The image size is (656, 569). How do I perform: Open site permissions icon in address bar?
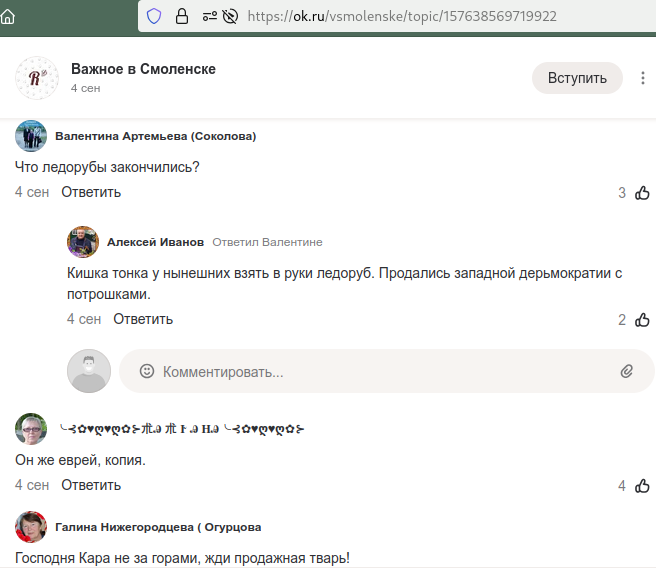tap(210, 17)
